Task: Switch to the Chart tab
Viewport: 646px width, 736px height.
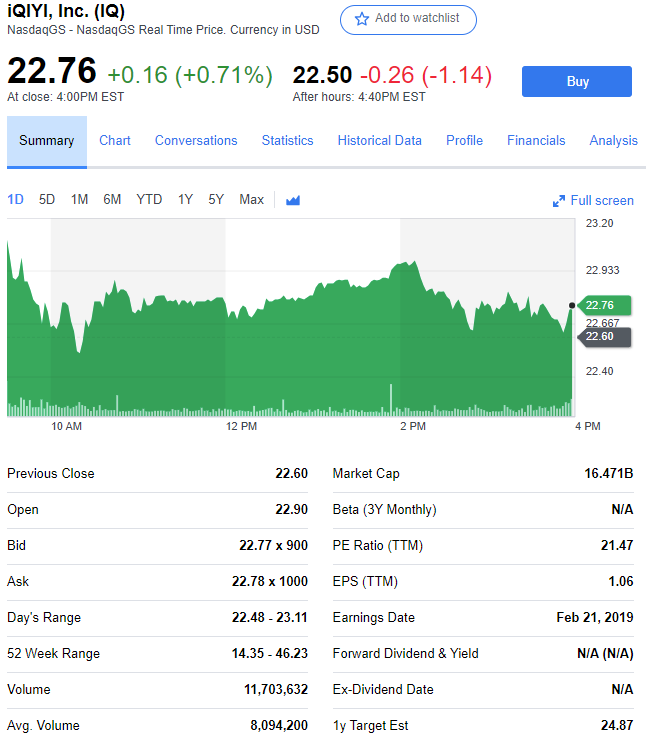Action: click(x=115, y=140)
